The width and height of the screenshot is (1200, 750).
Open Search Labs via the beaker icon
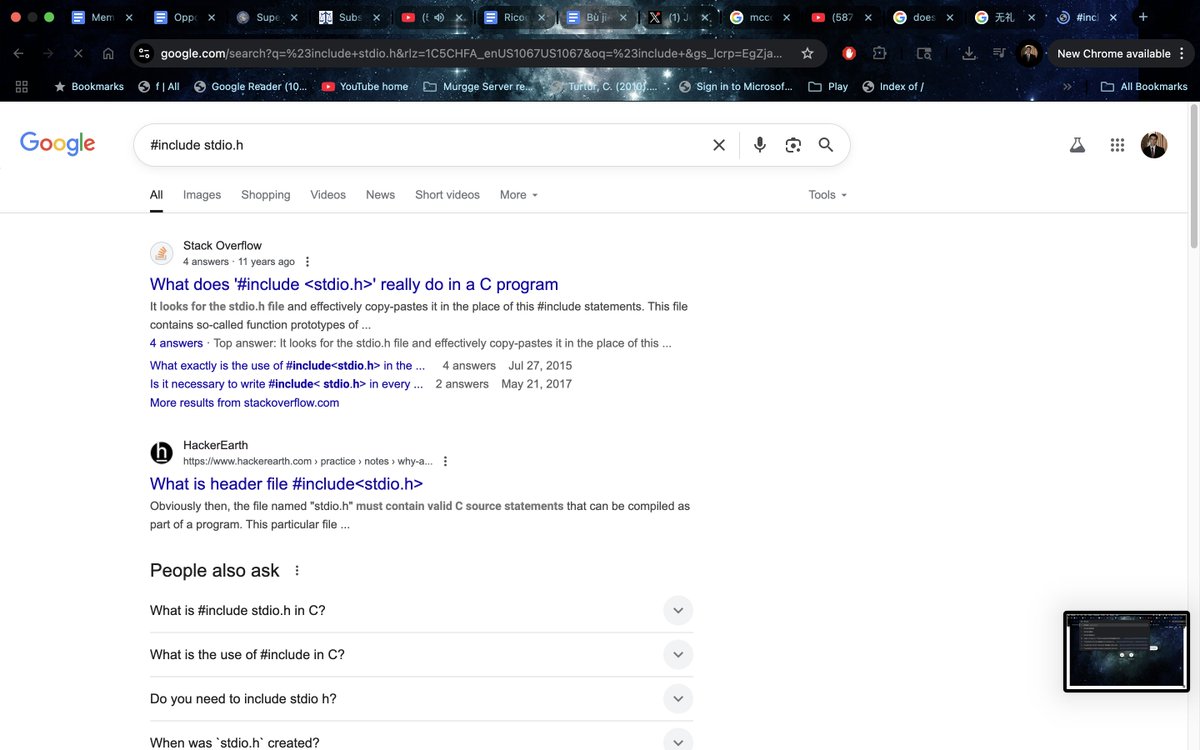click(1077, 144)
